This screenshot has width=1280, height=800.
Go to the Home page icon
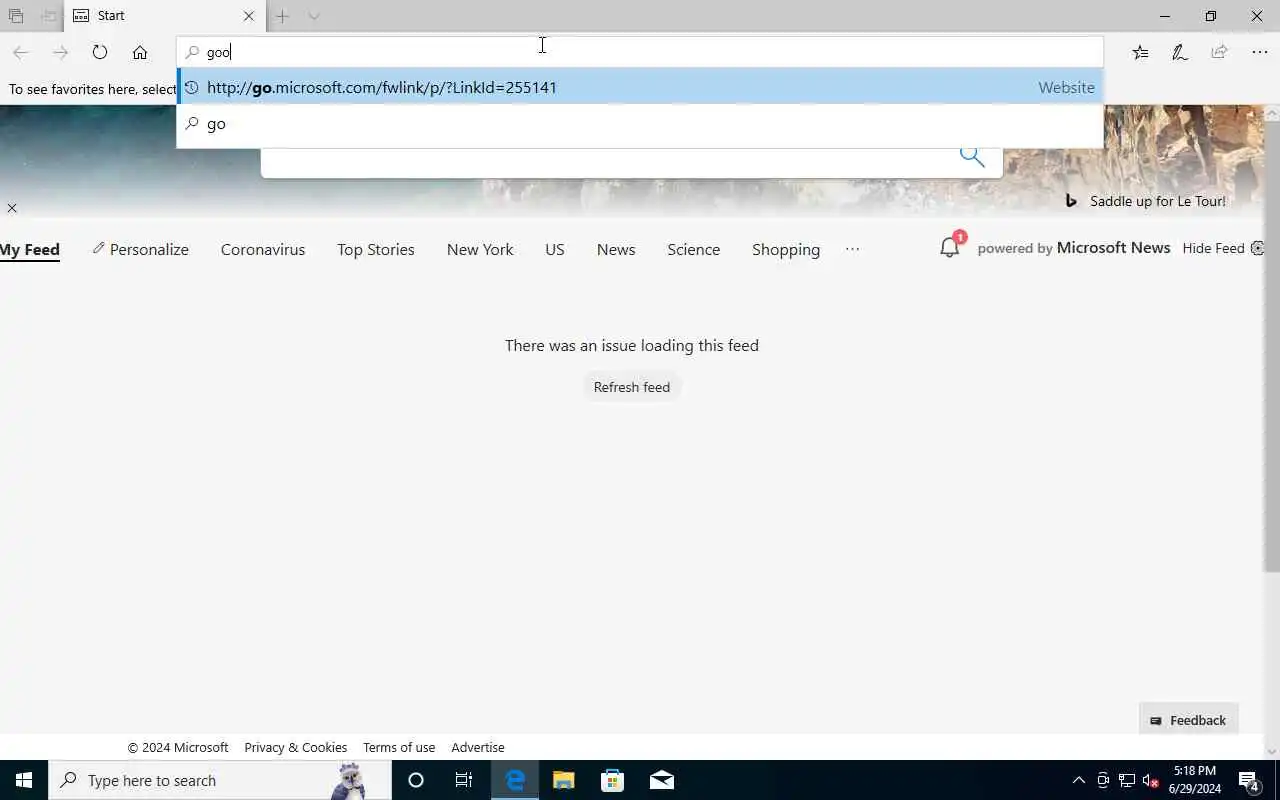click(x=140, y=52)
